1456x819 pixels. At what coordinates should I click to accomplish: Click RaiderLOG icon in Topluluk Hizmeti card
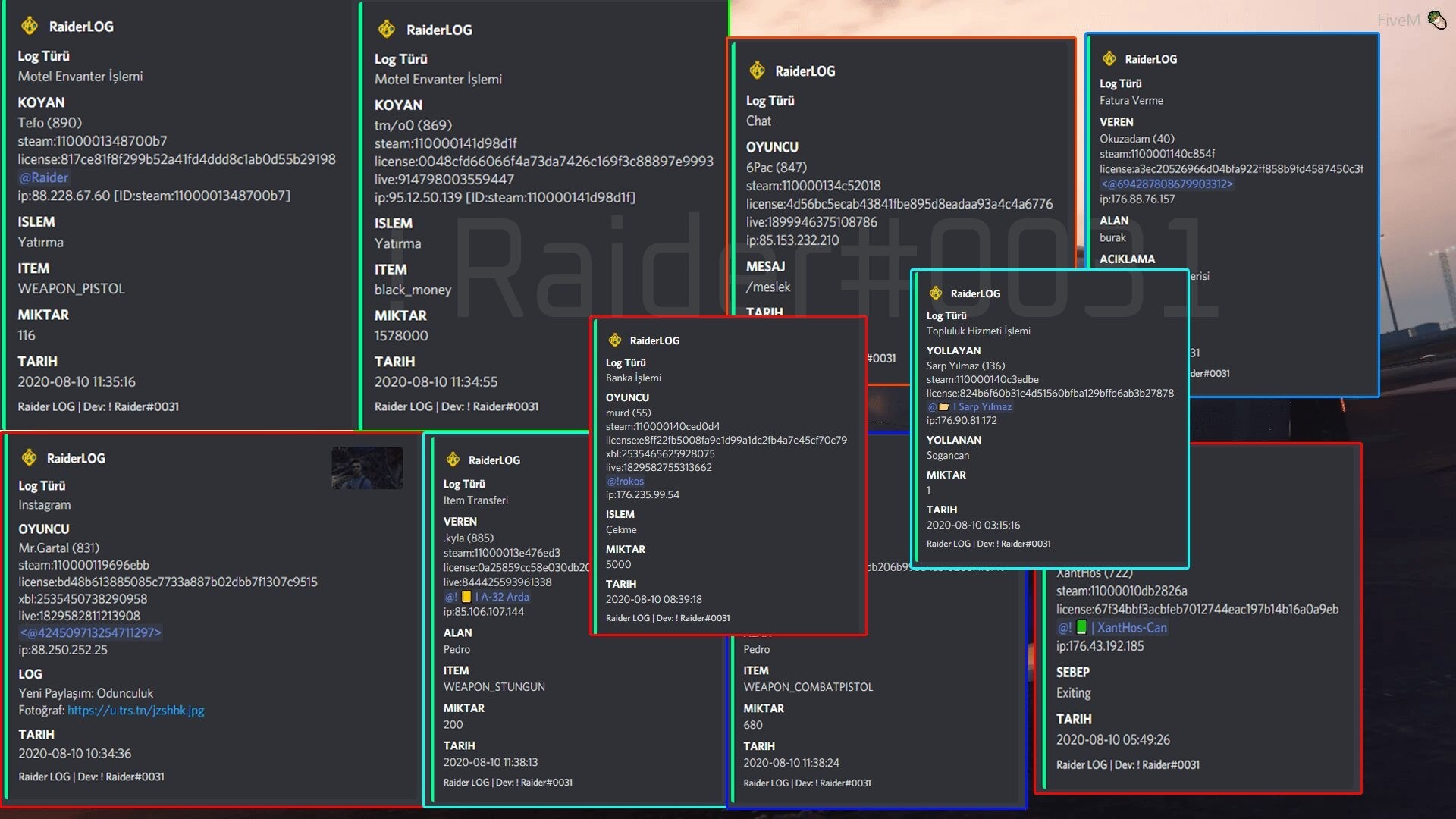[x=936, y=293]
